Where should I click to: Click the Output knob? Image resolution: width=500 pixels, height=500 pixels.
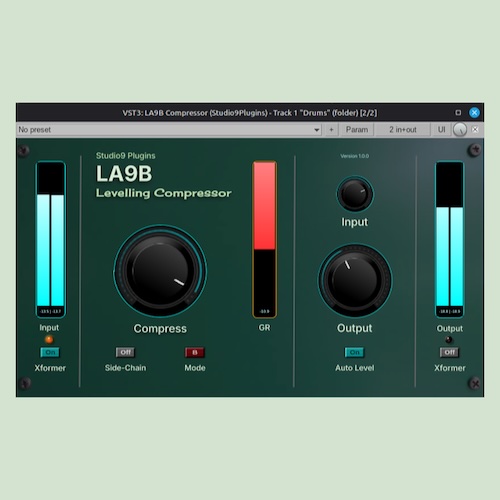[x=355, y=280]
